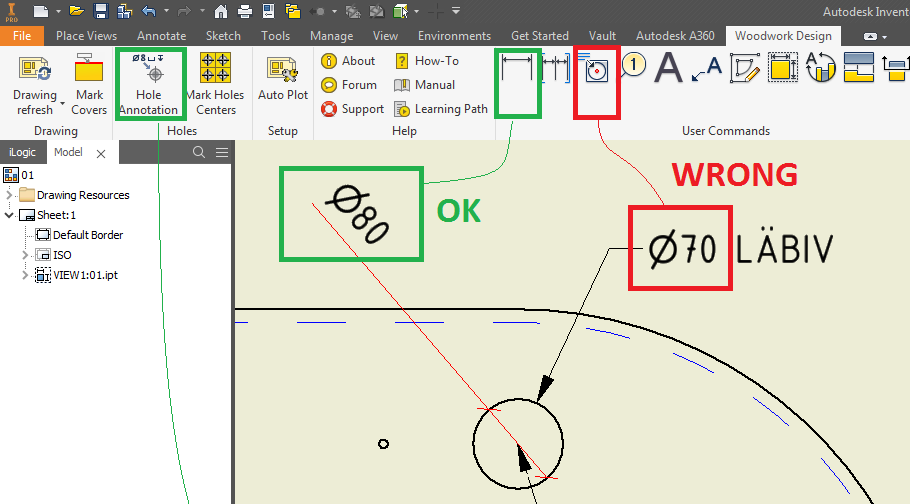Click the Home house icon
Image resolution: width=910 pixels, height=504 pixels.
click(x=221, y=11)
